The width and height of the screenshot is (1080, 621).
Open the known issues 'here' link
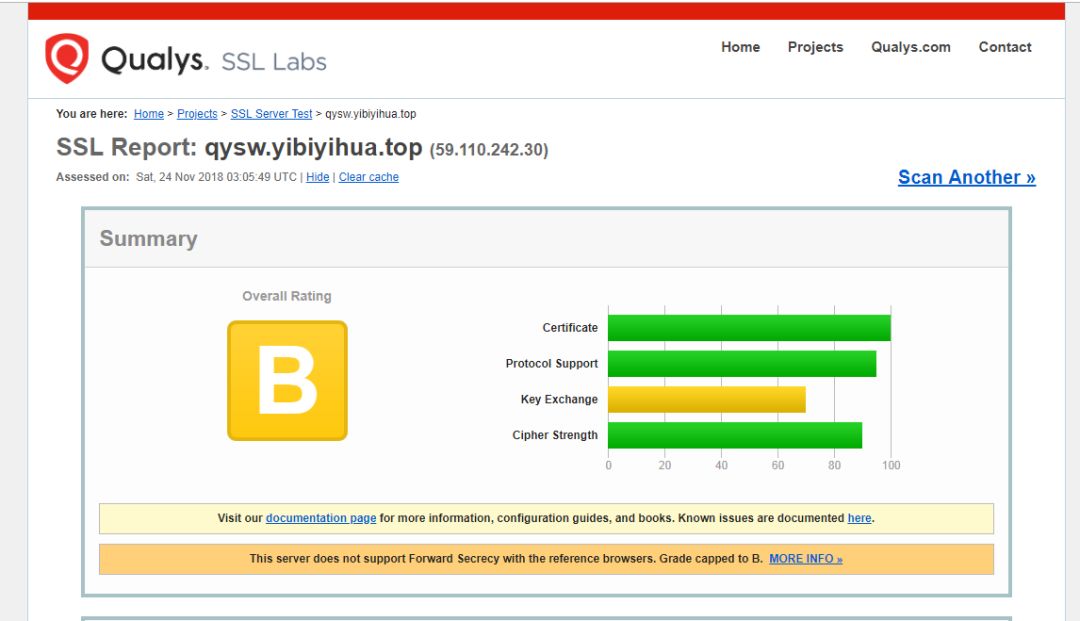pyautogui.click(x=859, y=518)
